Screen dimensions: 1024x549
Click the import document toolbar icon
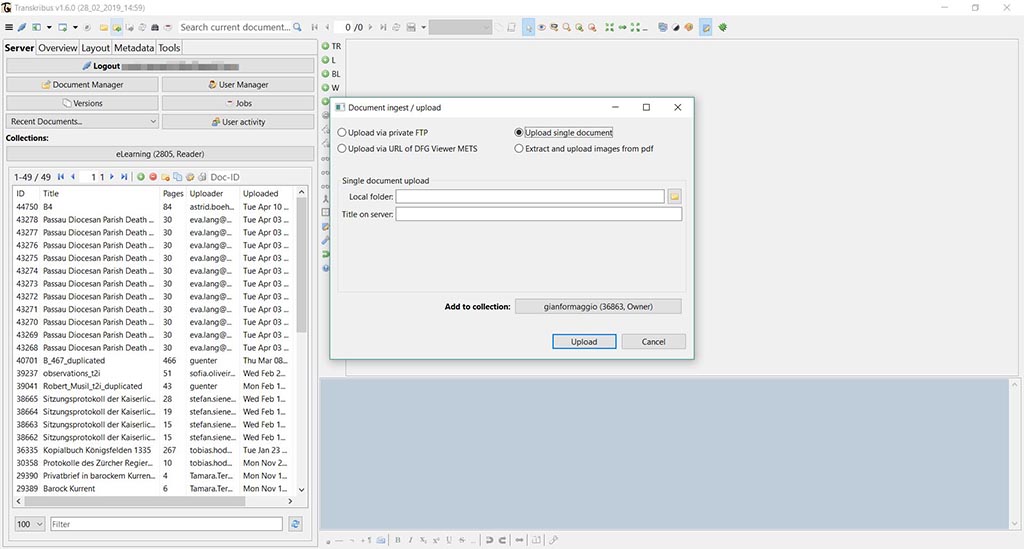point(117,27)
